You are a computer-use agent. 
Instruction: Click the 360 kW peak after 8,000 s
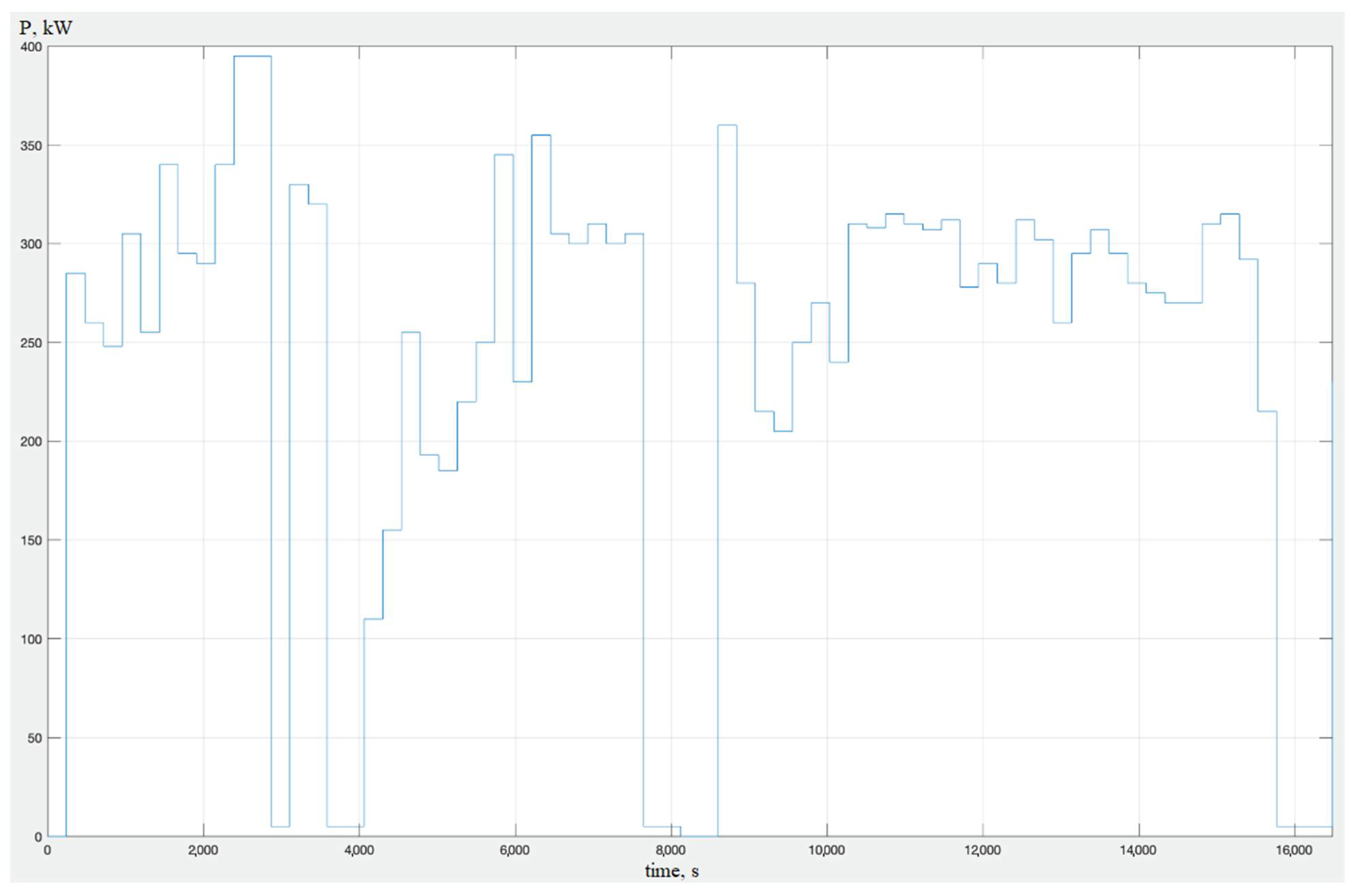[727, 125]
